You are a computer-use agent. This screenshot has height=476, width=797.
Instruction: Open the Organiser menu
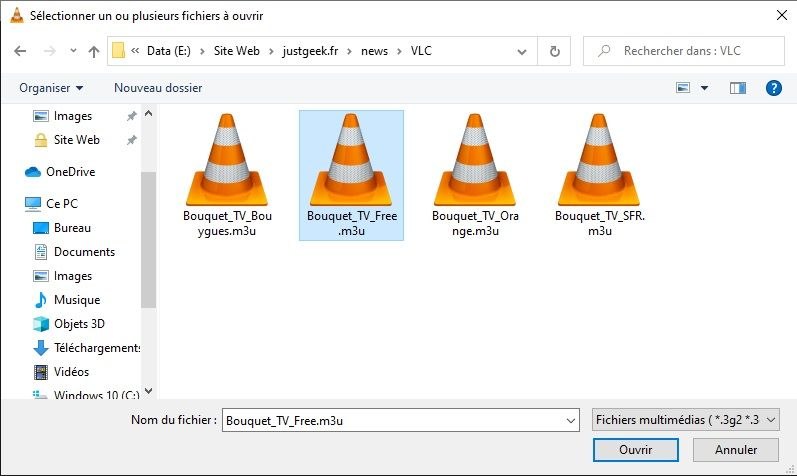click(51, 88)
